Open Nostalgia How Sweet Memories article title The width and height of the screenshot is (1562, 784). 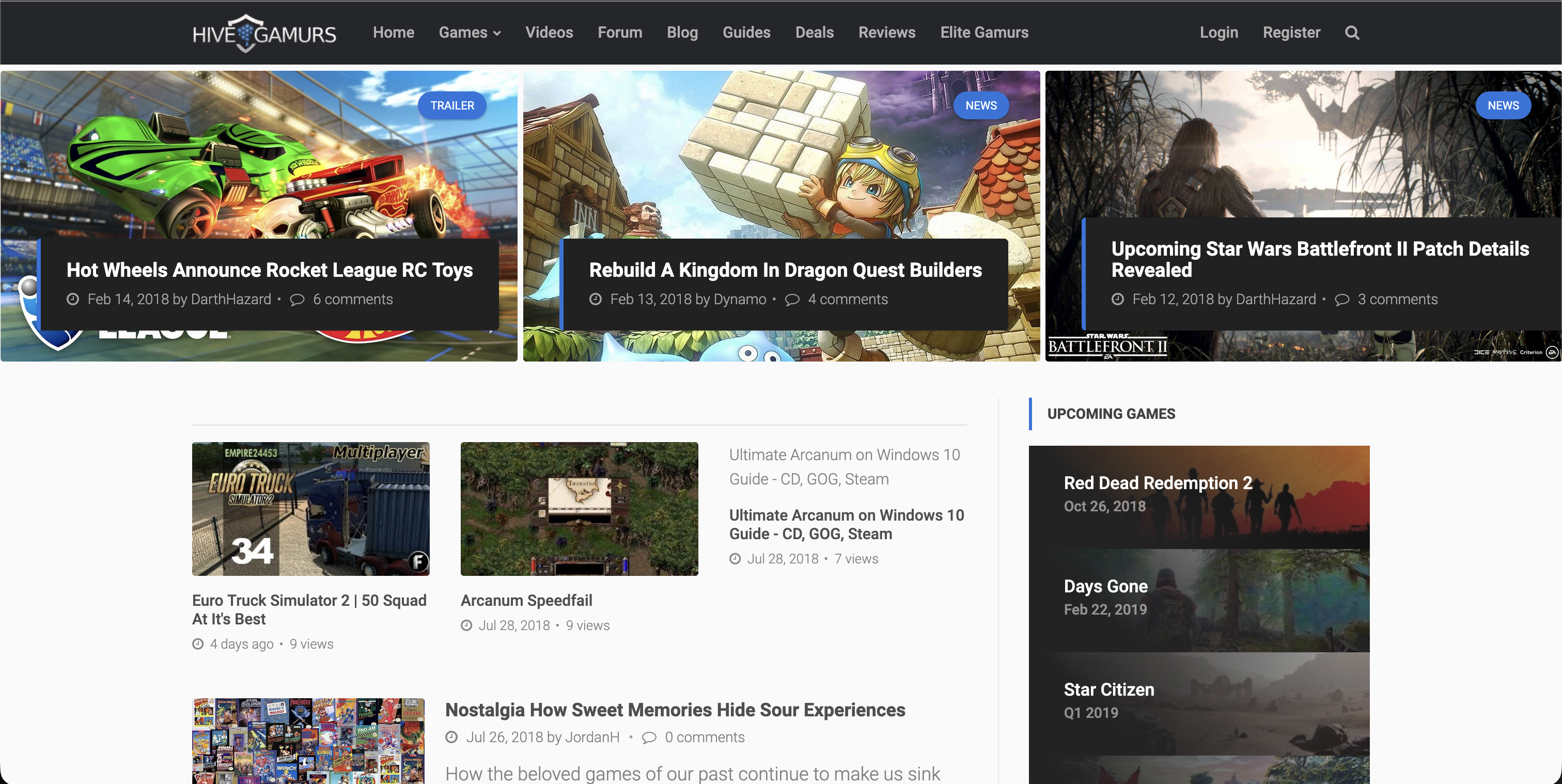675,710
